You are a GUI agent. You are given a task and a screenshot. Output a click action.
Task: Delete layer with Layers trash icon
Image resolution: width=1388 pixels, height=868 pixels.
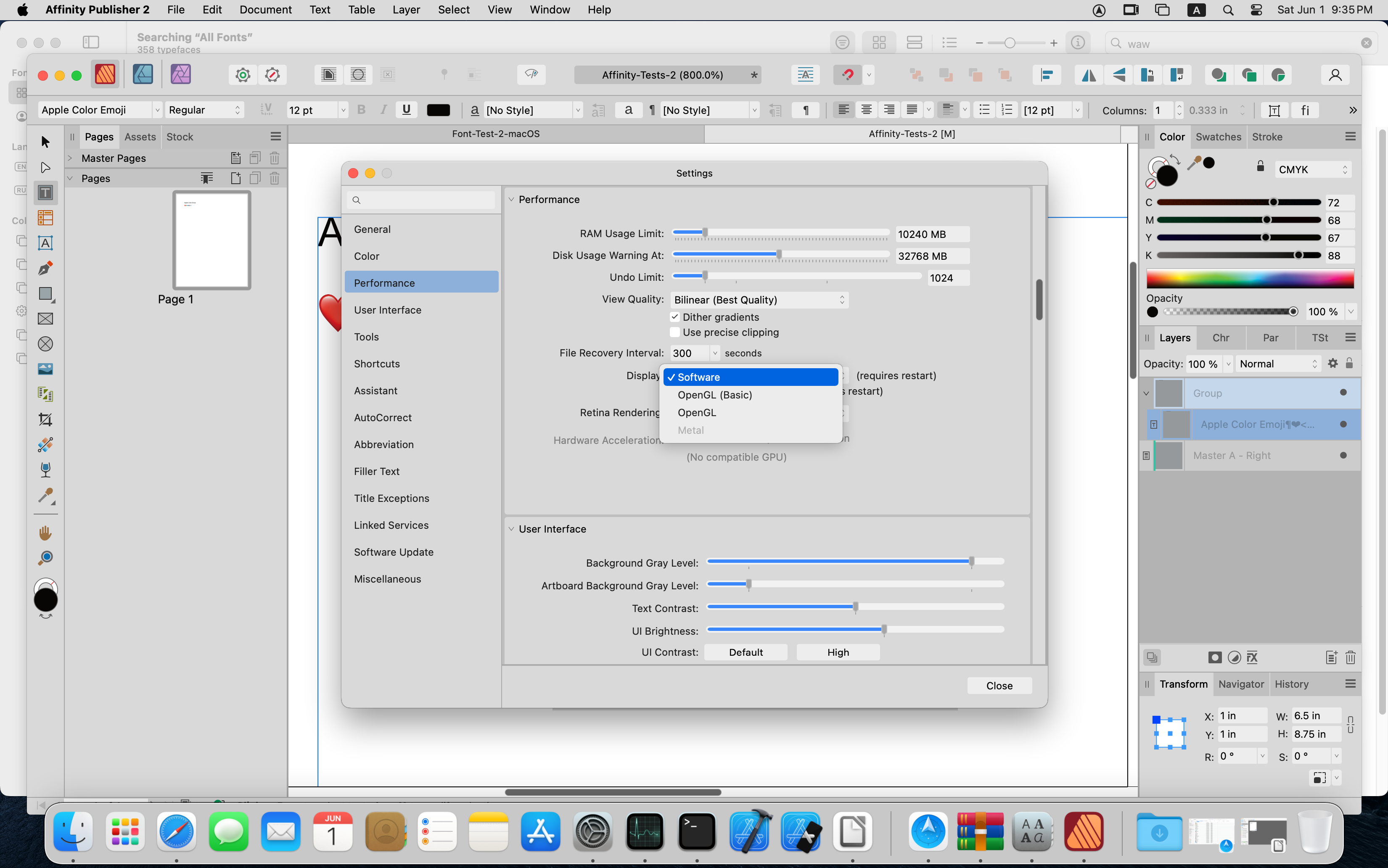coord(1350,657)
